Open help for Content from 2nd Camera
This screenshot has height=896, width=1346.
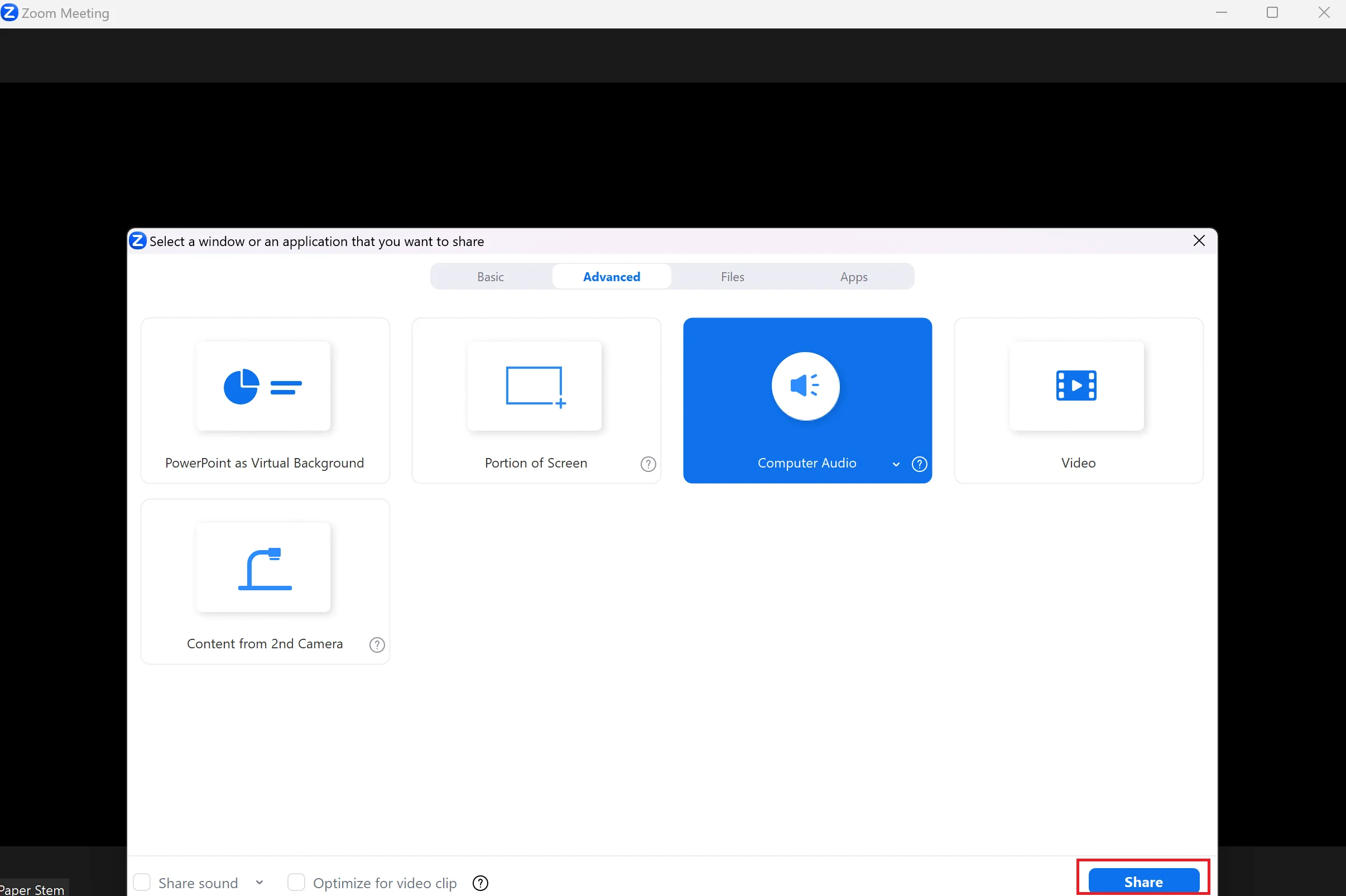click(377, 645)
